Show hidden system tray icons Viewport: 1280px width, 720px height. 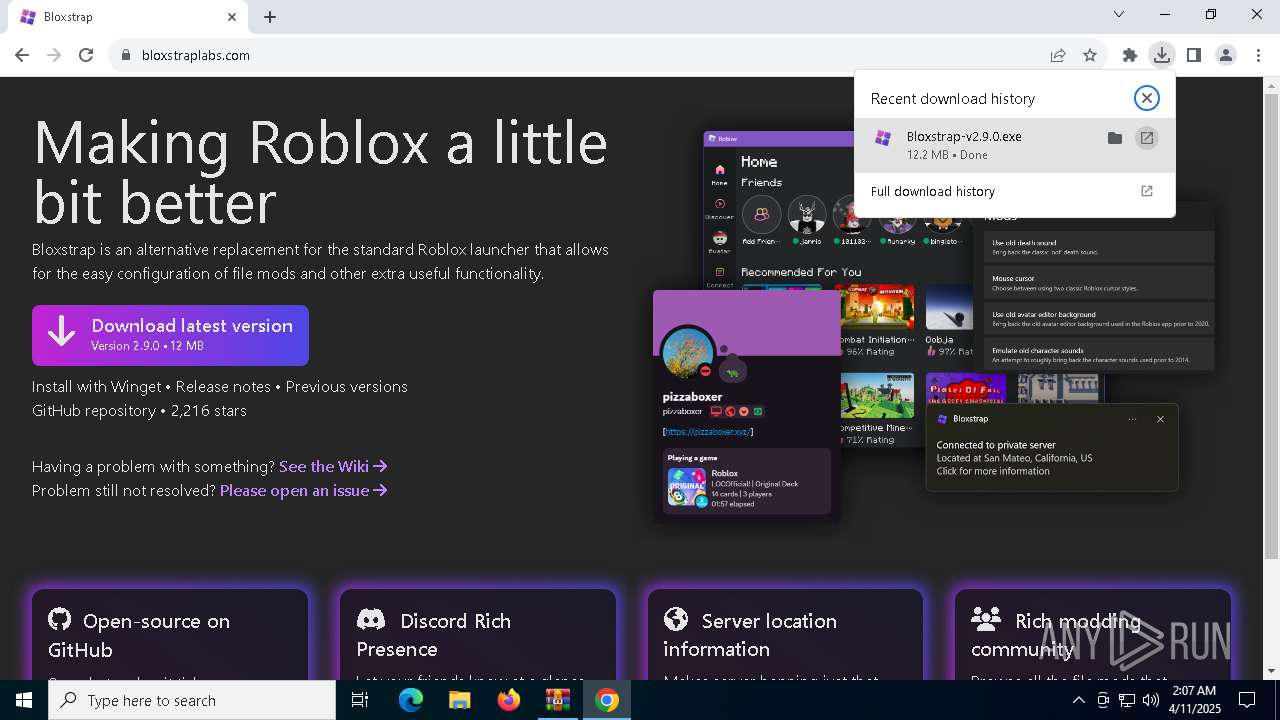coord(1079,700)
